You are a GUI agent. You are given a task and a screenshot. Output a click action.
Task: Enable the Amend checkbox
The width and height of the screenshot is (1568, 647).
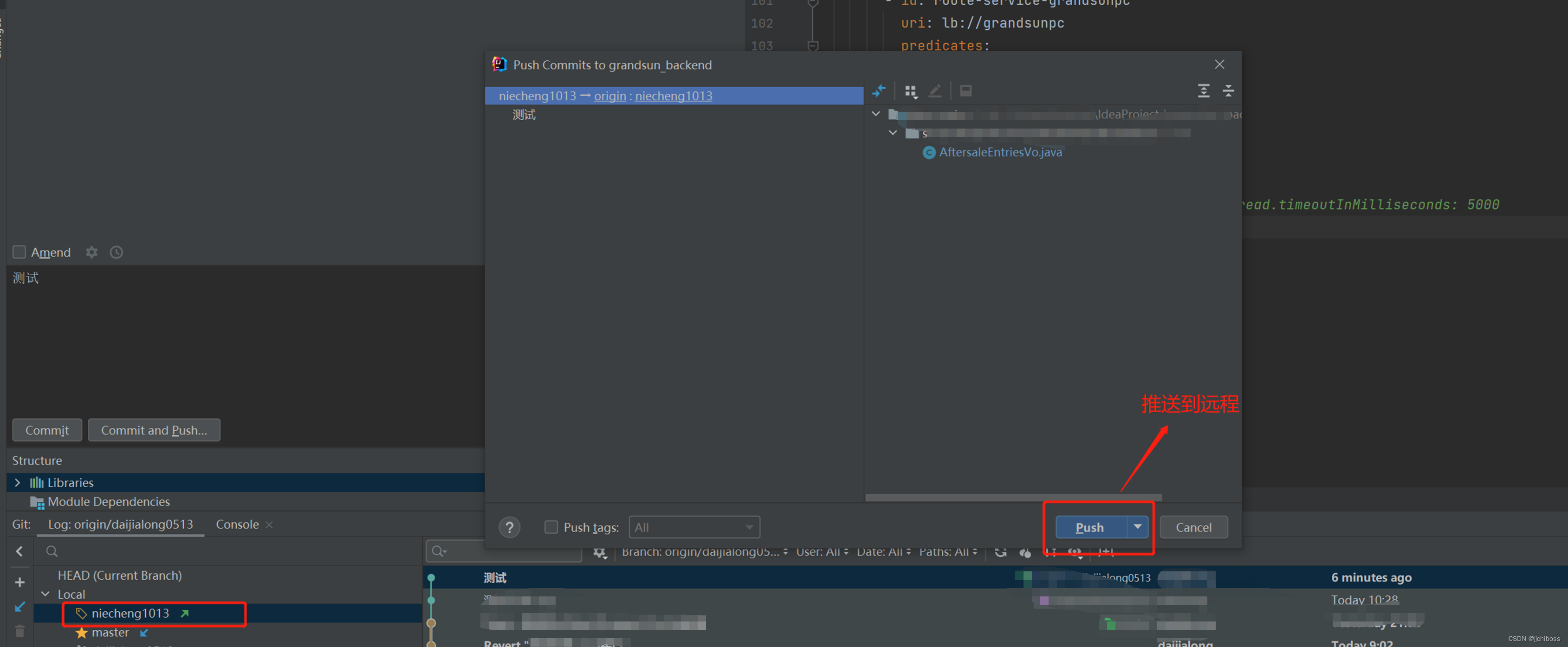click(19, 252)
